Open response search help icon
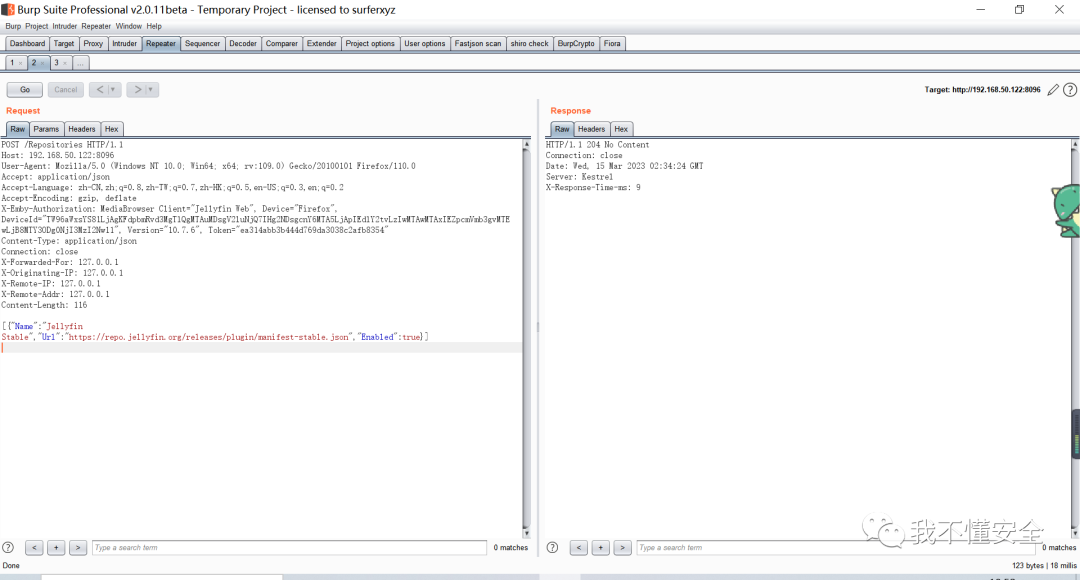 click(552, 548)
